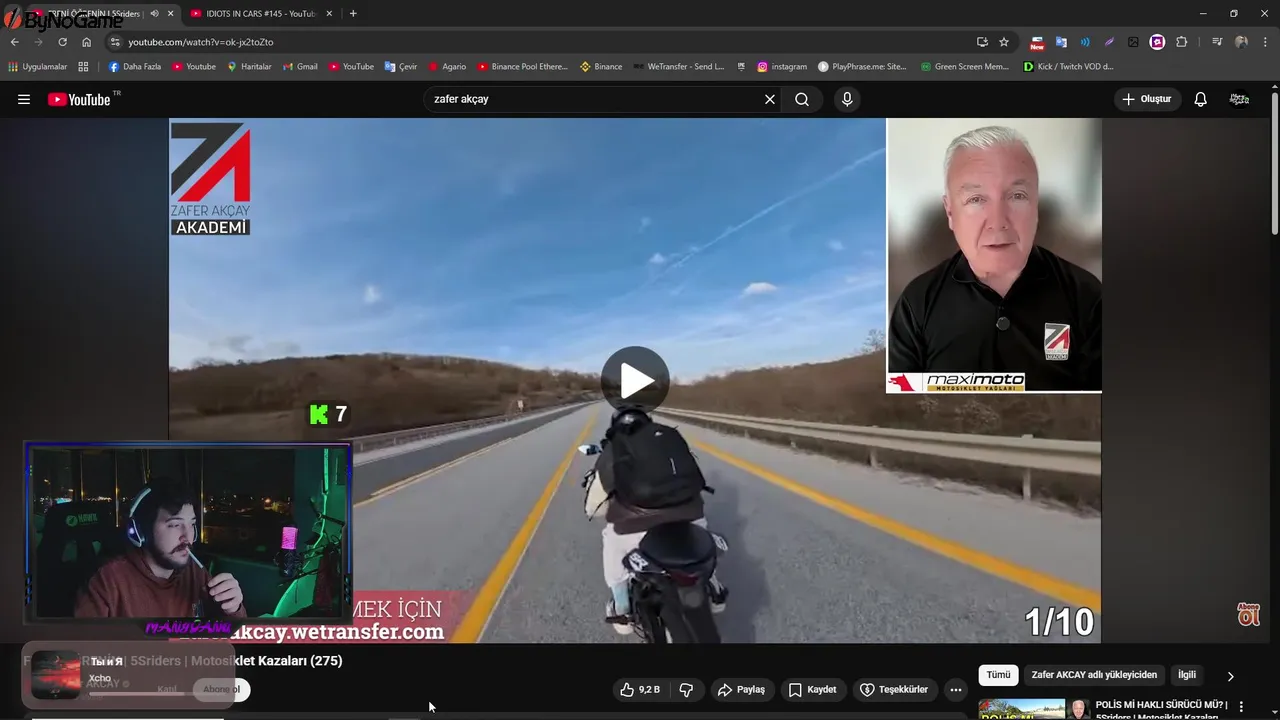The image size is (1280, 720).
Task: Open PlayPhrase.me bookmark
Action: pos(863,67)
